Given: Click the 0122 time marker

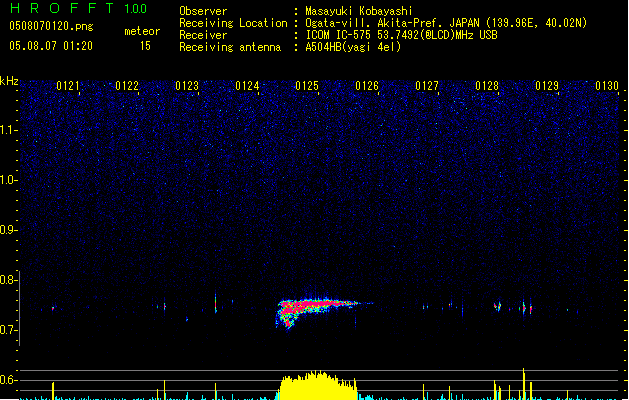Looking at the screenshot, I should tap(127, 86).
